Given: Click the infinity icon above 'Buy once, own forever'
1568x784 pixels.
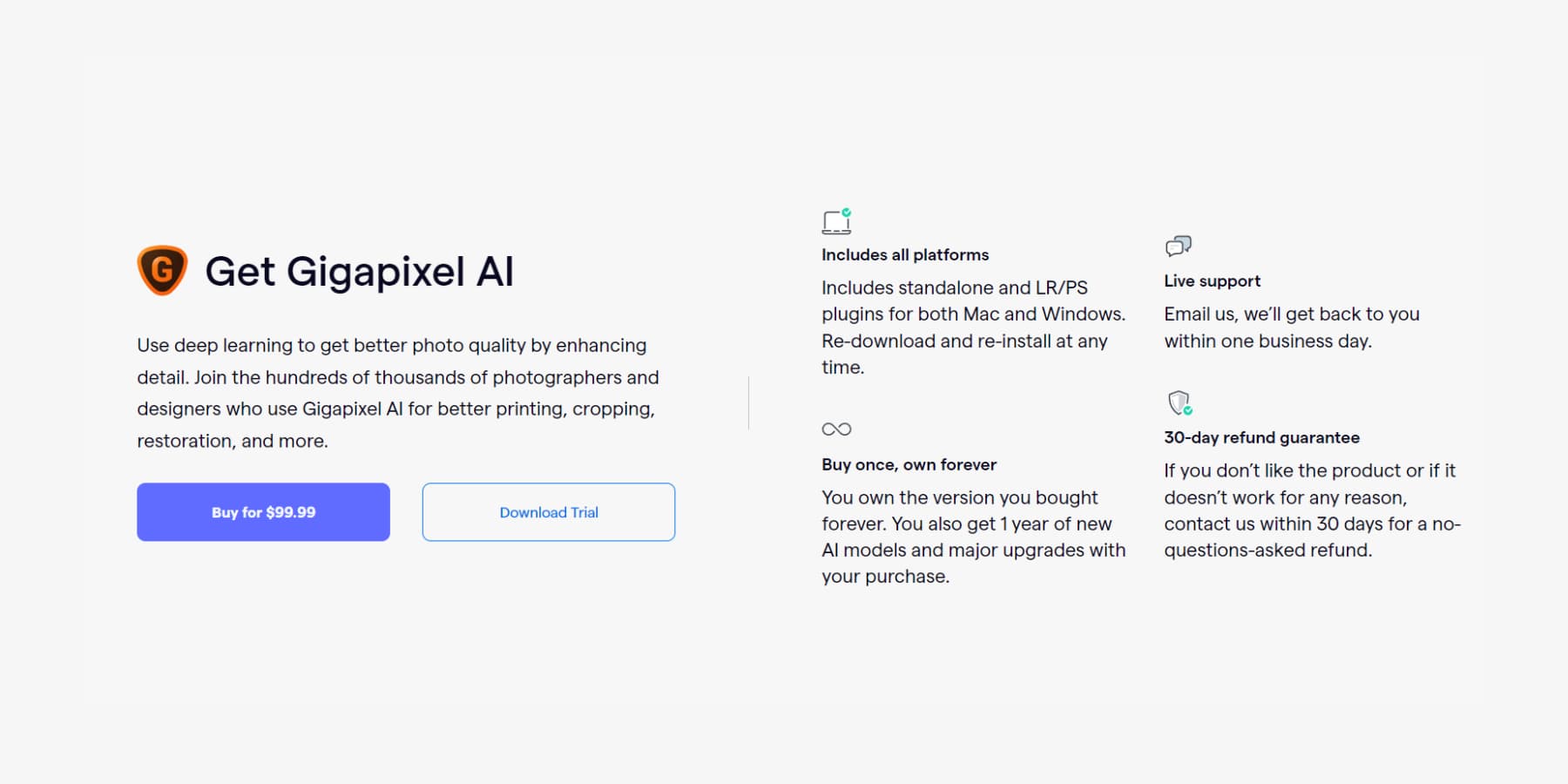Looking at the screenshot, I should [836, 429].
